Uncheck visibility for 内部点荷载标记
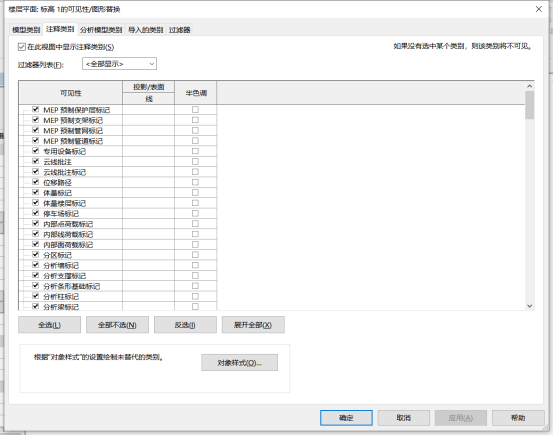 click(x=35, y=223)
